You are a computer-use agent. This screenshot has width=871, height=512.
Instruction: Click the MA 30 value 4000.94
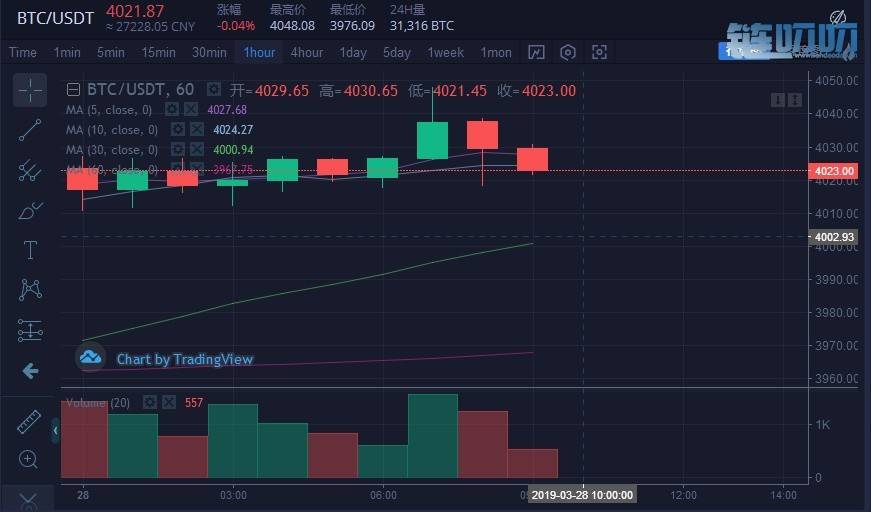233,150
